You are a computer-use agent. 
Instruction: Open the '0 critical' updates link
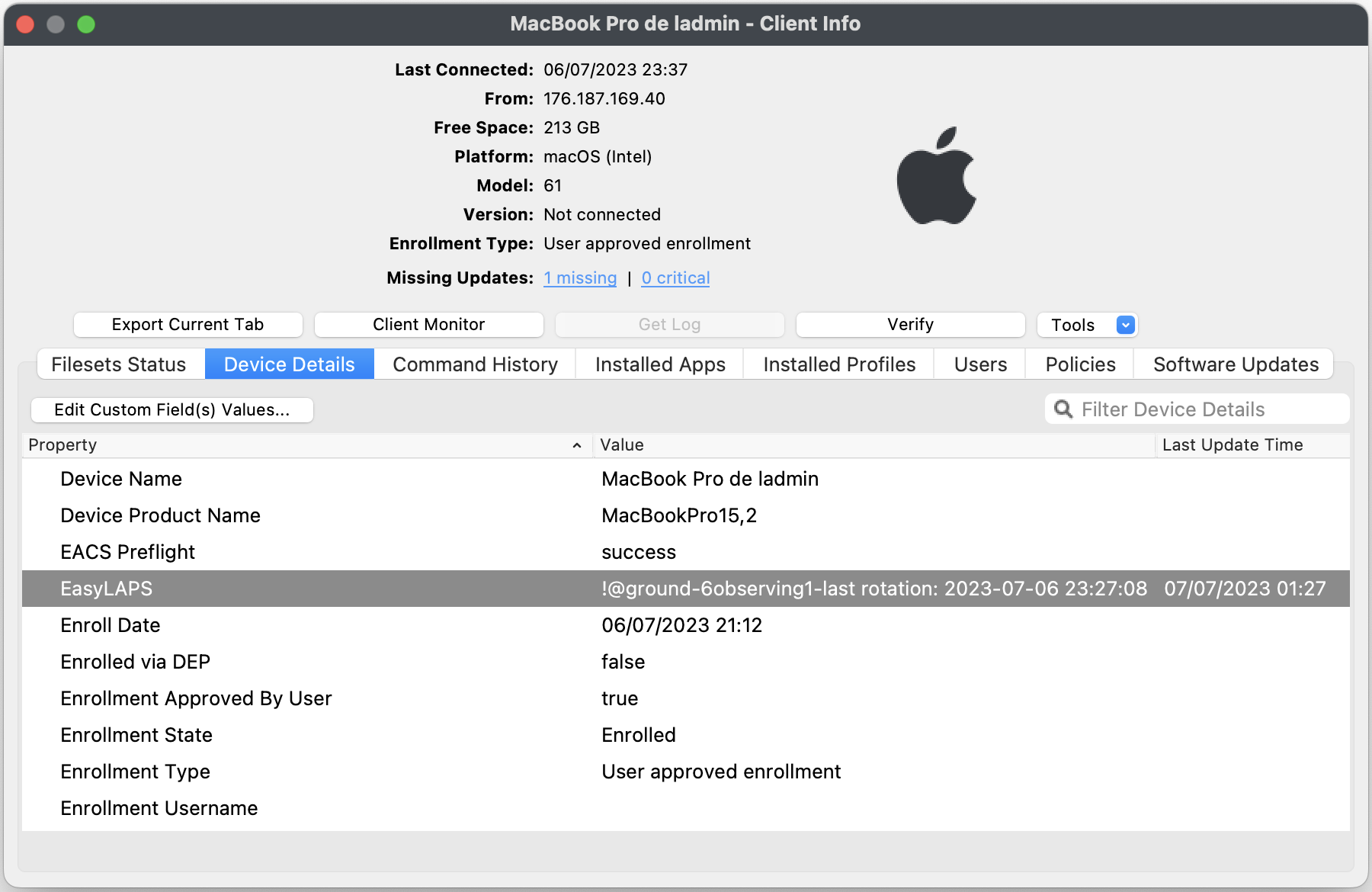(675, 278)
